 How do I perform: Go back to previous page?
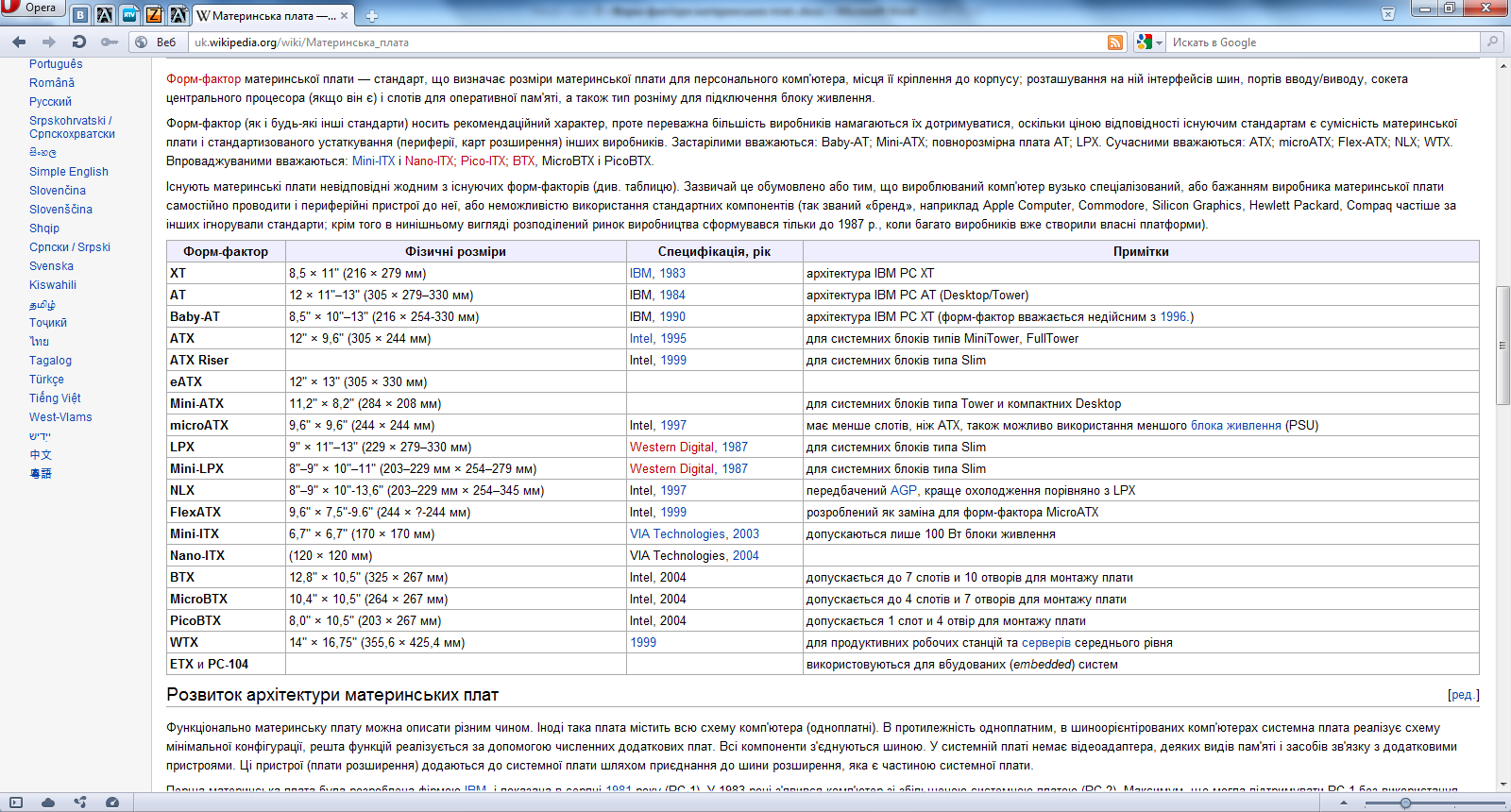(19, 42)
